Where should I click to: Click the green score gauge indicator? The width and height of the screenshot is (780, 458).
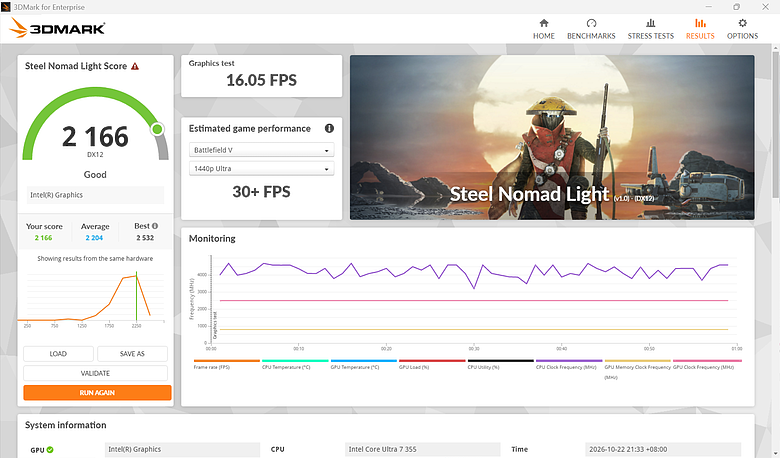point(157,129)
